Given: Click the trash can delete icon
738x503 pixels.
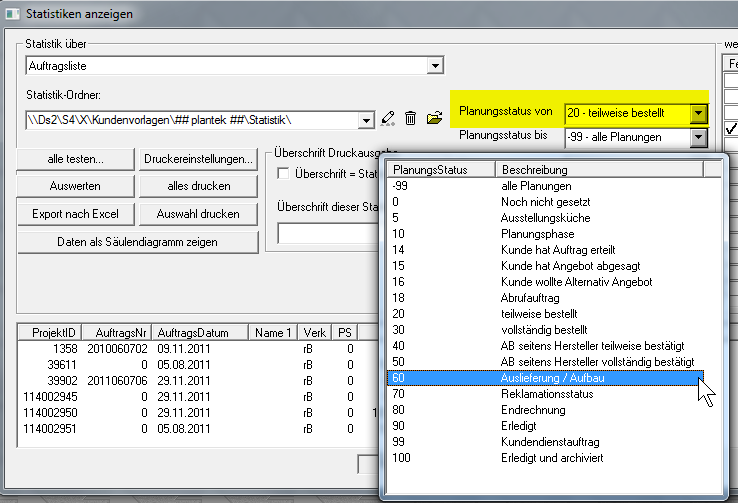Looking at the screenshot, I should coord(411,119).
